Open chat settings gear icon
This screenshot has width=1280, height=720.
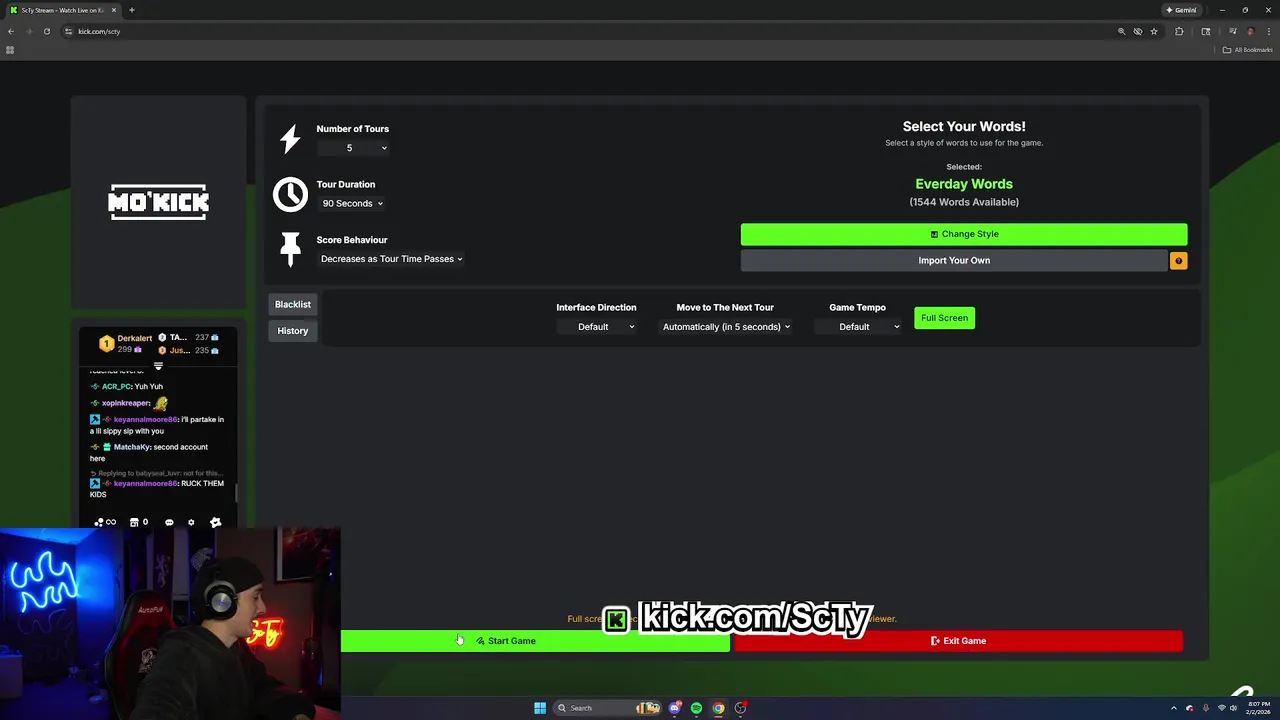click(191, 522)
